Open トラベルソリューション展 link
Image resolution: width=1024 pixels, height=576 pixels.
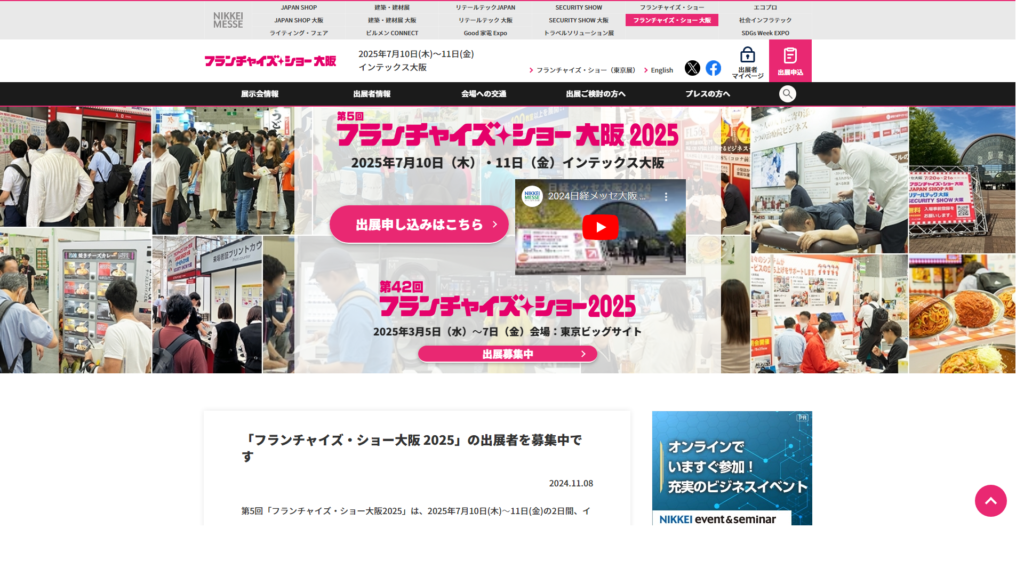coord(579,33)
